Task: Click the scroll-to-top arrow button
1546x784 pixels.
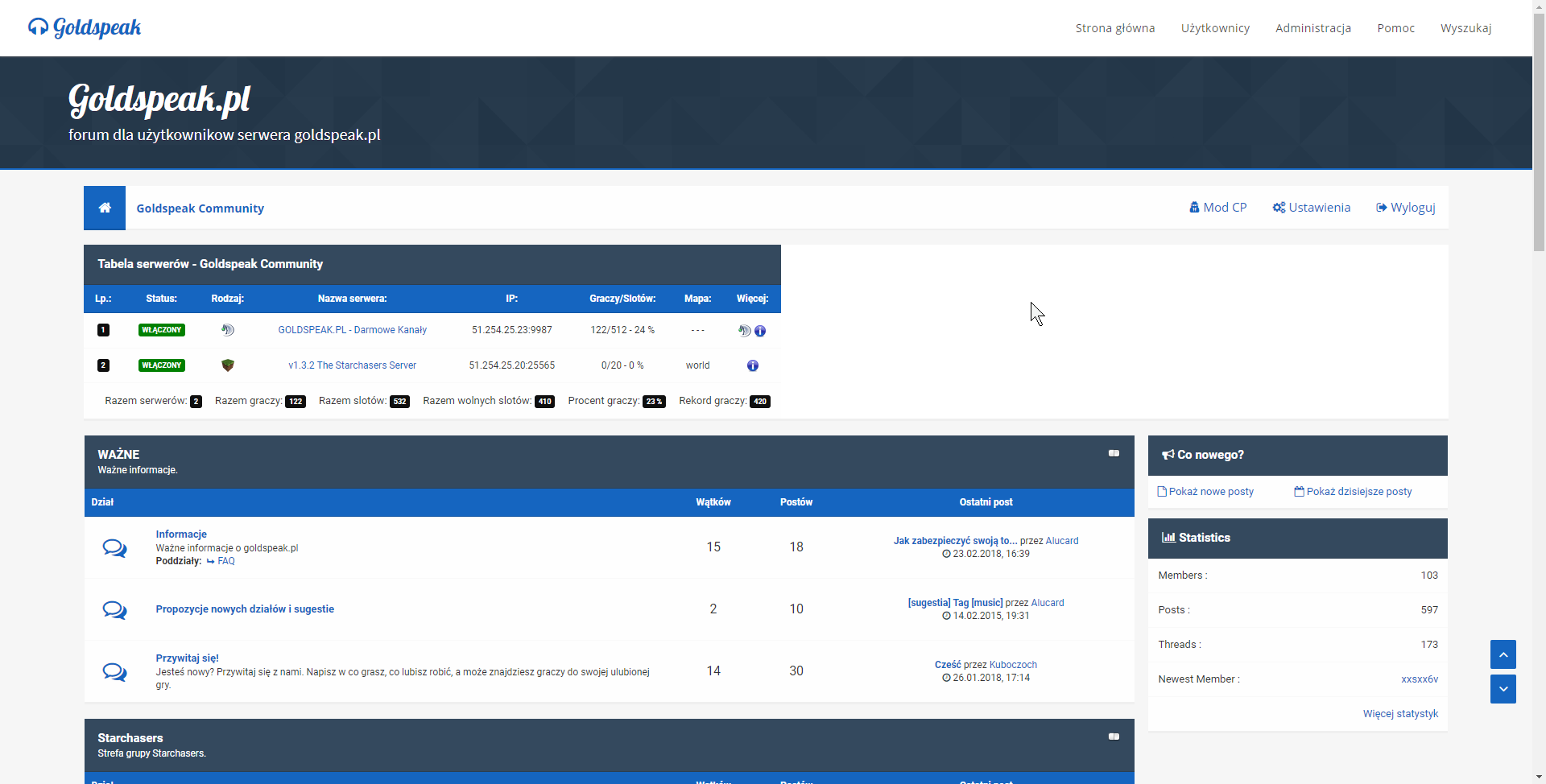Action: pos(1503,654)
